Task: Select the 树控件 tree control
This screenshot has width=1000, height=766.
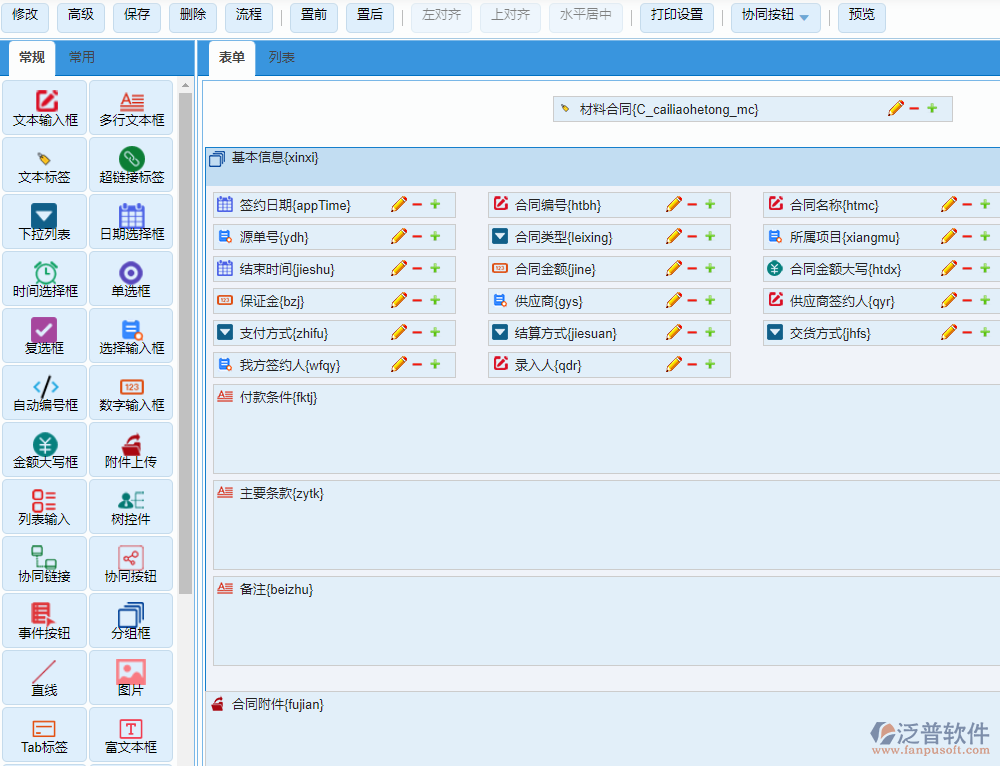Action: (x=131, y=507)
